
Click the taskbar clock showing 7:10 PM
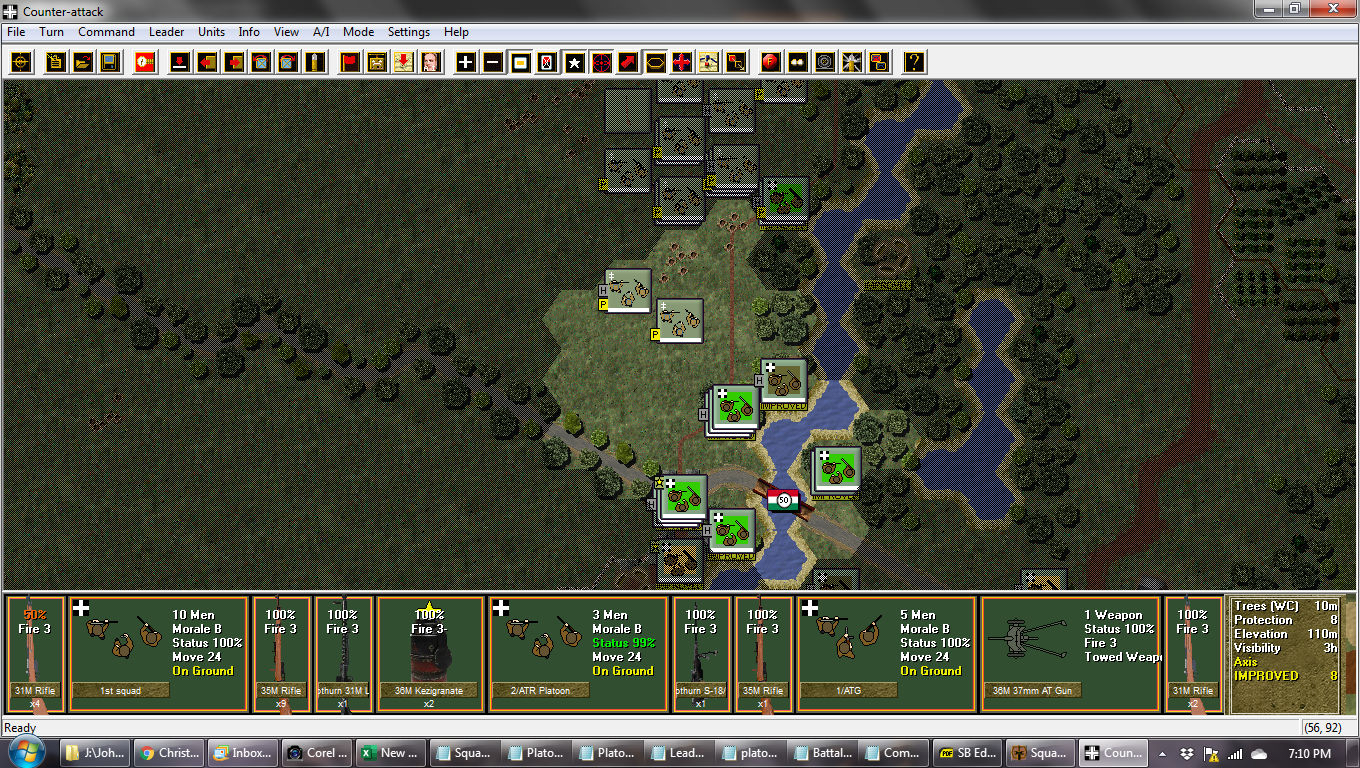(1309, 753)
